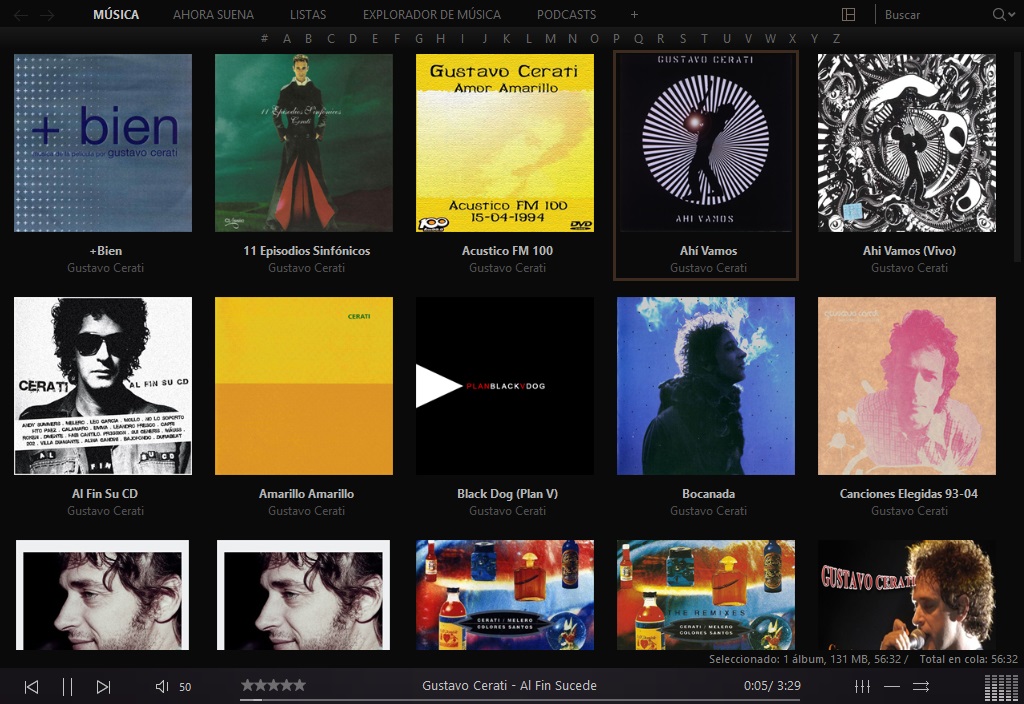Select the Bocanada album cover
Viewport: 1024px width, 704px height.
click(x=705, y=386)
